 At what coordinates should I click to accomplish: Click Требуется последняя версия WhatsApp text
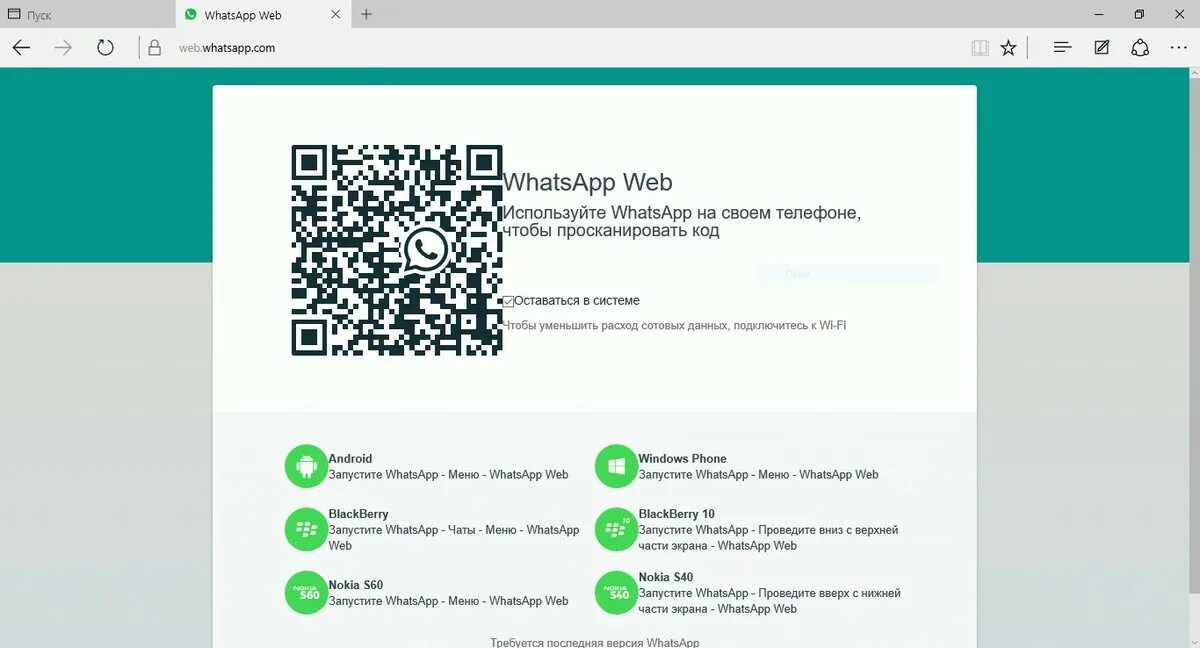[595, 642]
